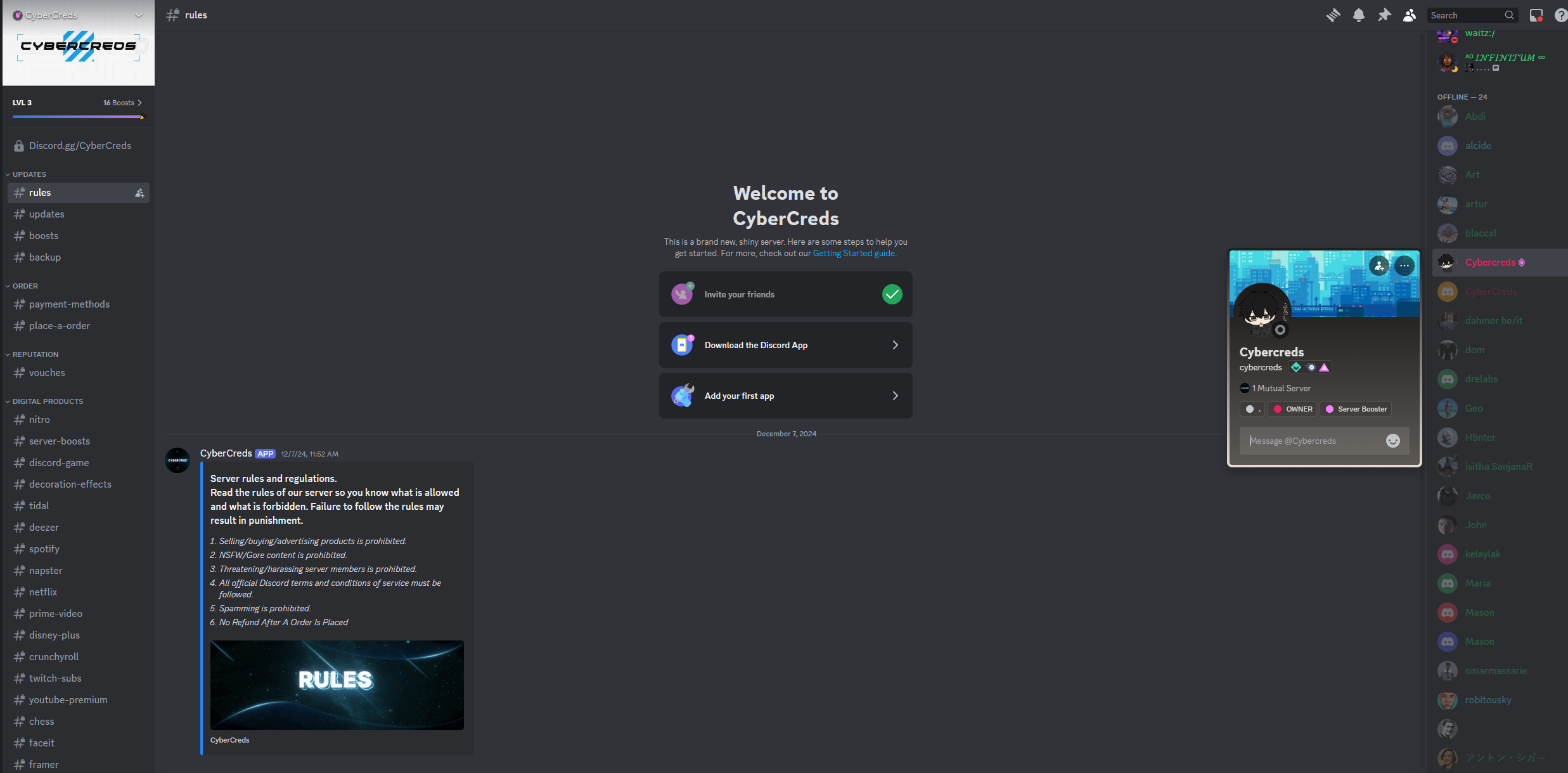
Task: Open notification settings bell icon
Action: pyautogui.click(x=1358, y=15)
